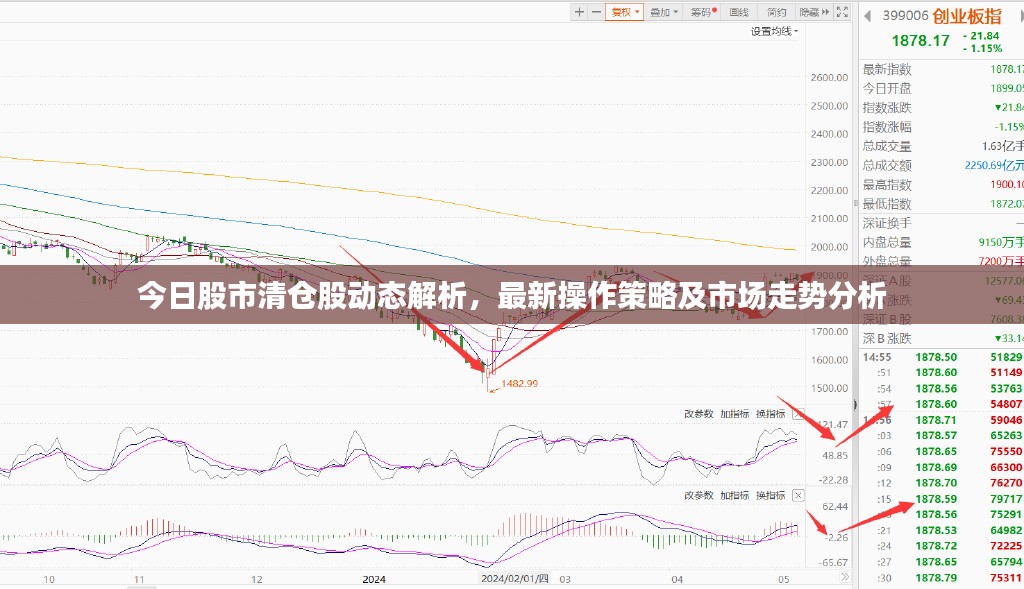Click month 12 on the time axis
This screenshot has width=1024, height=589.
point(257,579)
